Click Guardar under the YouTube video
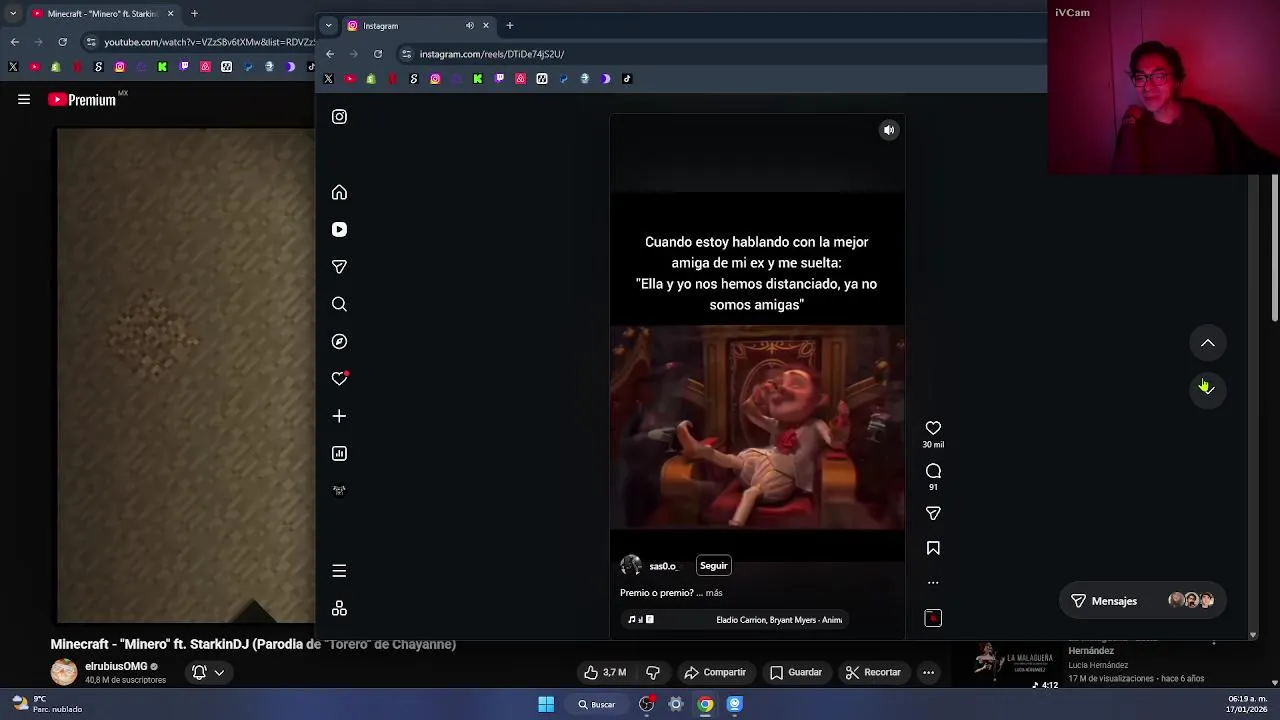 tap(796, 673)
